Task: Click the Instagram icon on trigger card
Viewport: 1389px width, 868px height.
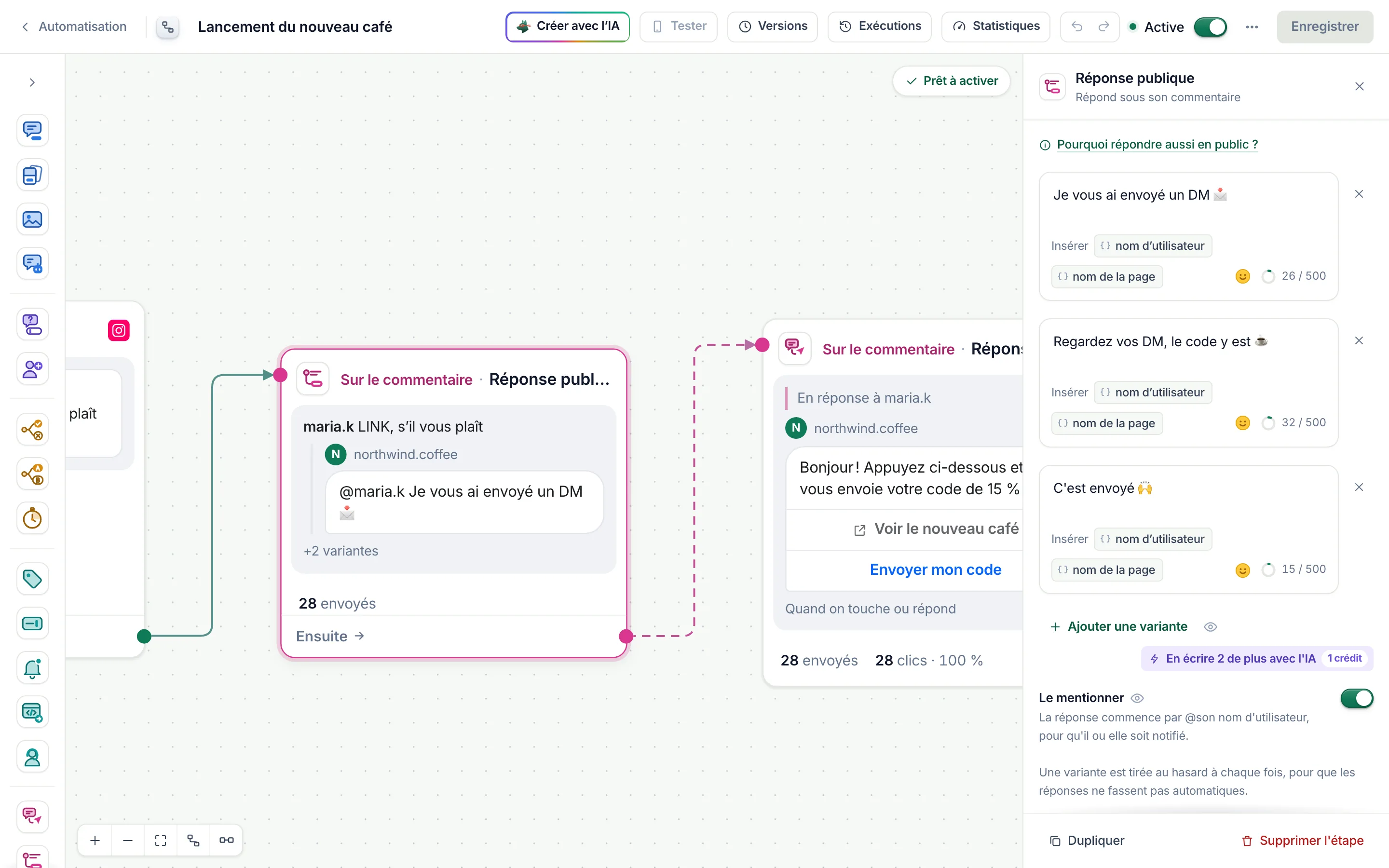Action: pyautogui.click(x=119, y=330)
